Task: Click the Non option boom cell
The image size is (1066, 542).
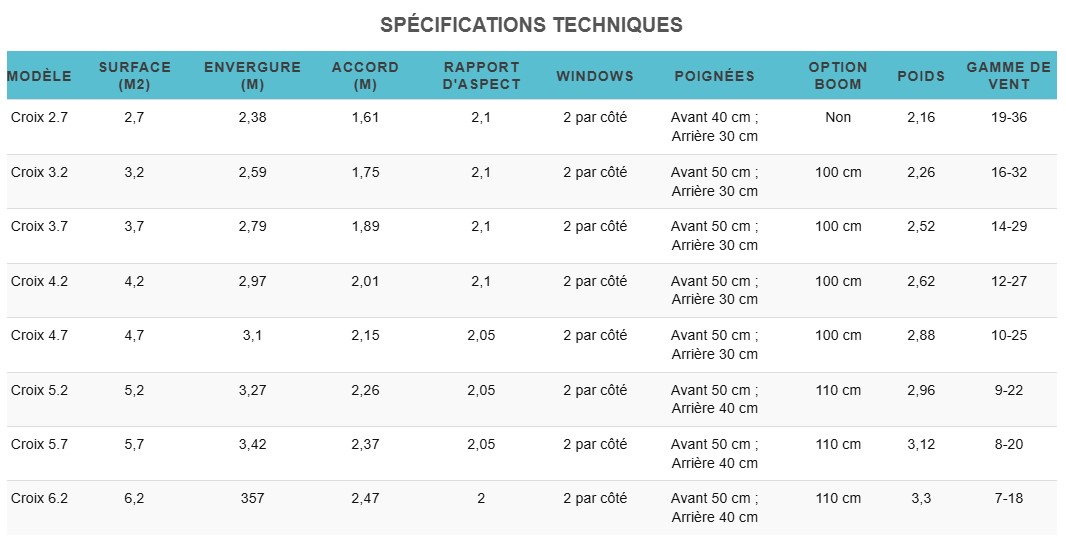Action: [838, 117]
